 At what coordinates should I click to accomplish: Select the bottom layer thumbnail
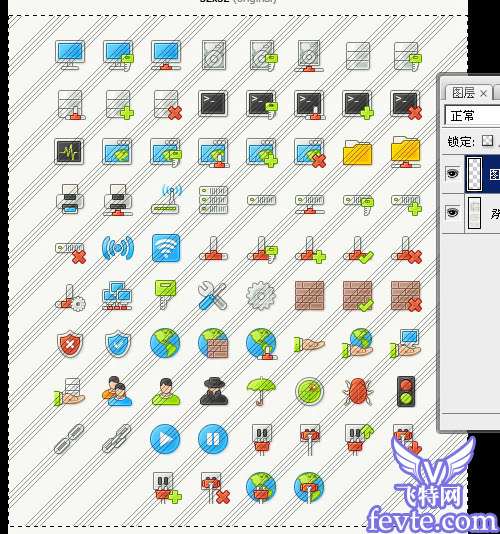(474, 213)
